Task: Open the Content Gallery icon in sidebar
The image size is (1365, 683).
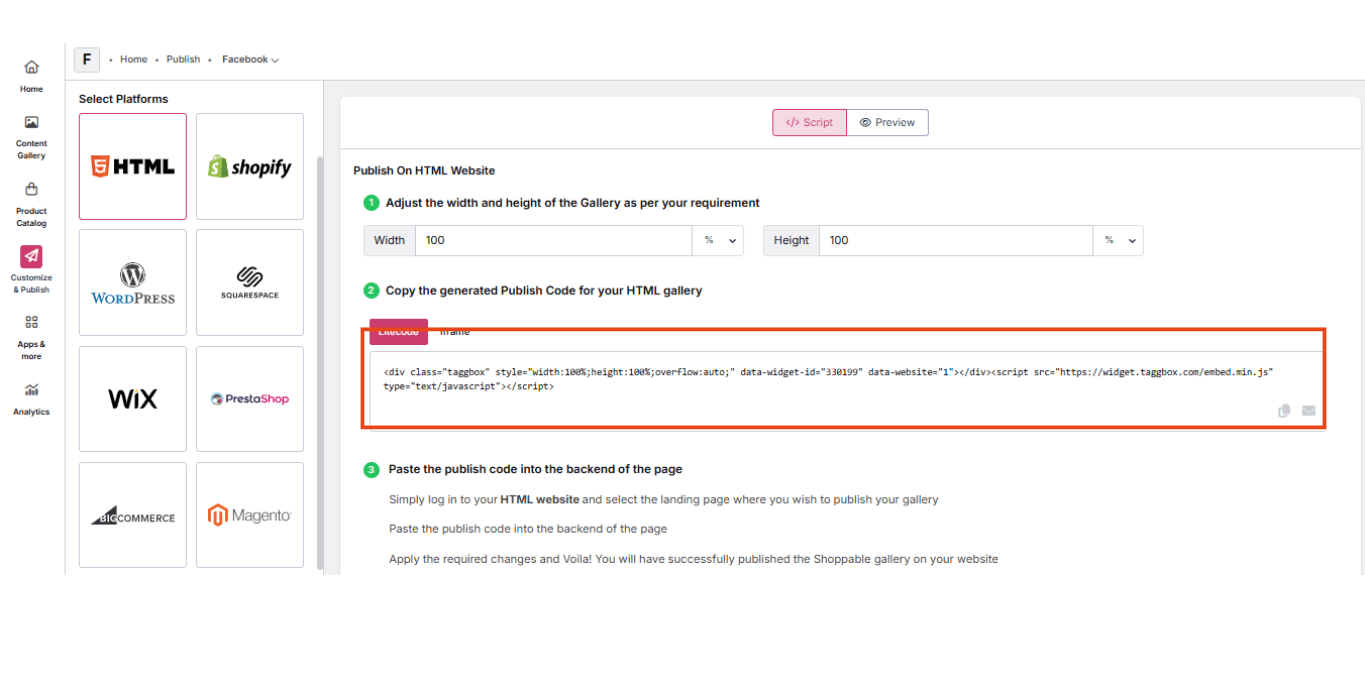Action: click(31, 123)
